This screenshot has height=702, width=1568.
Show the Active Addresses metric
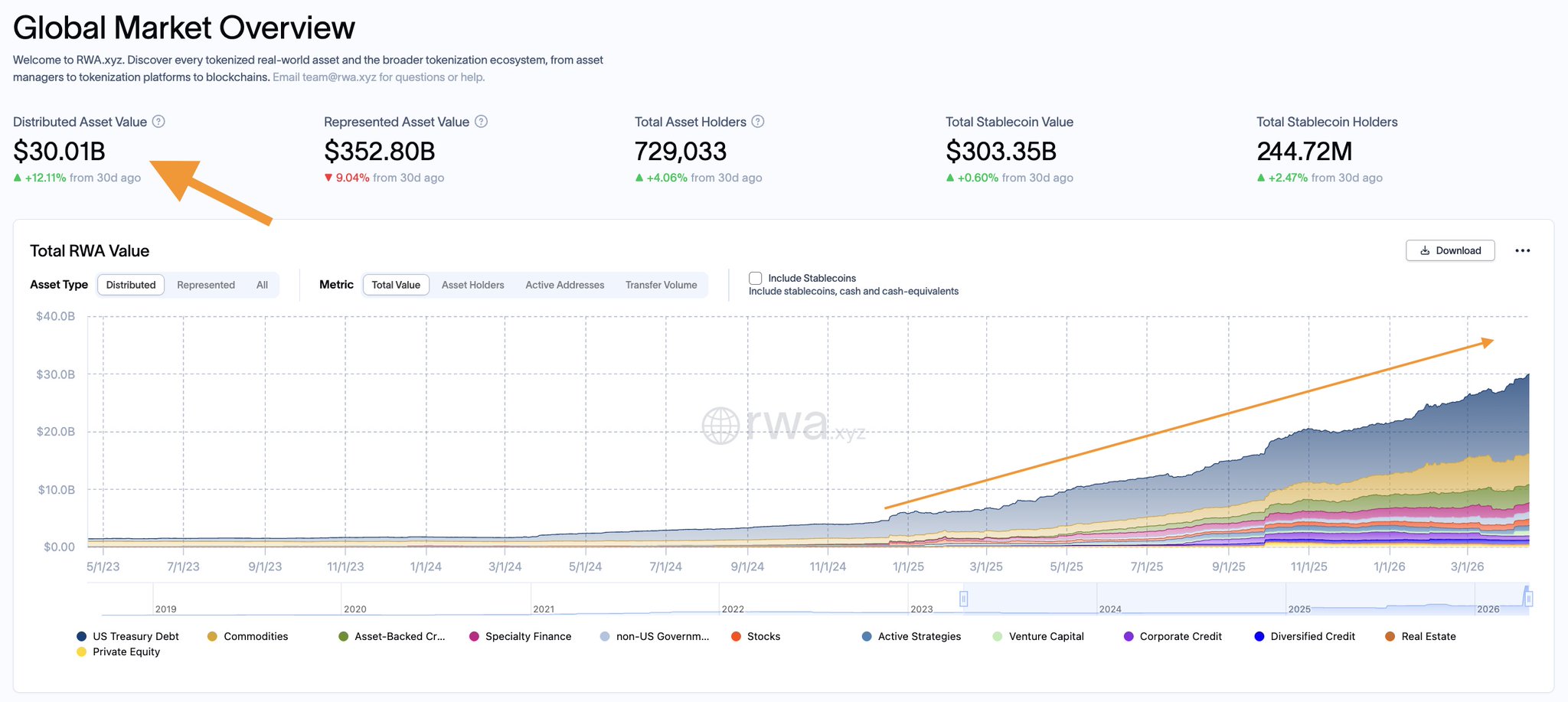point(564,285)
